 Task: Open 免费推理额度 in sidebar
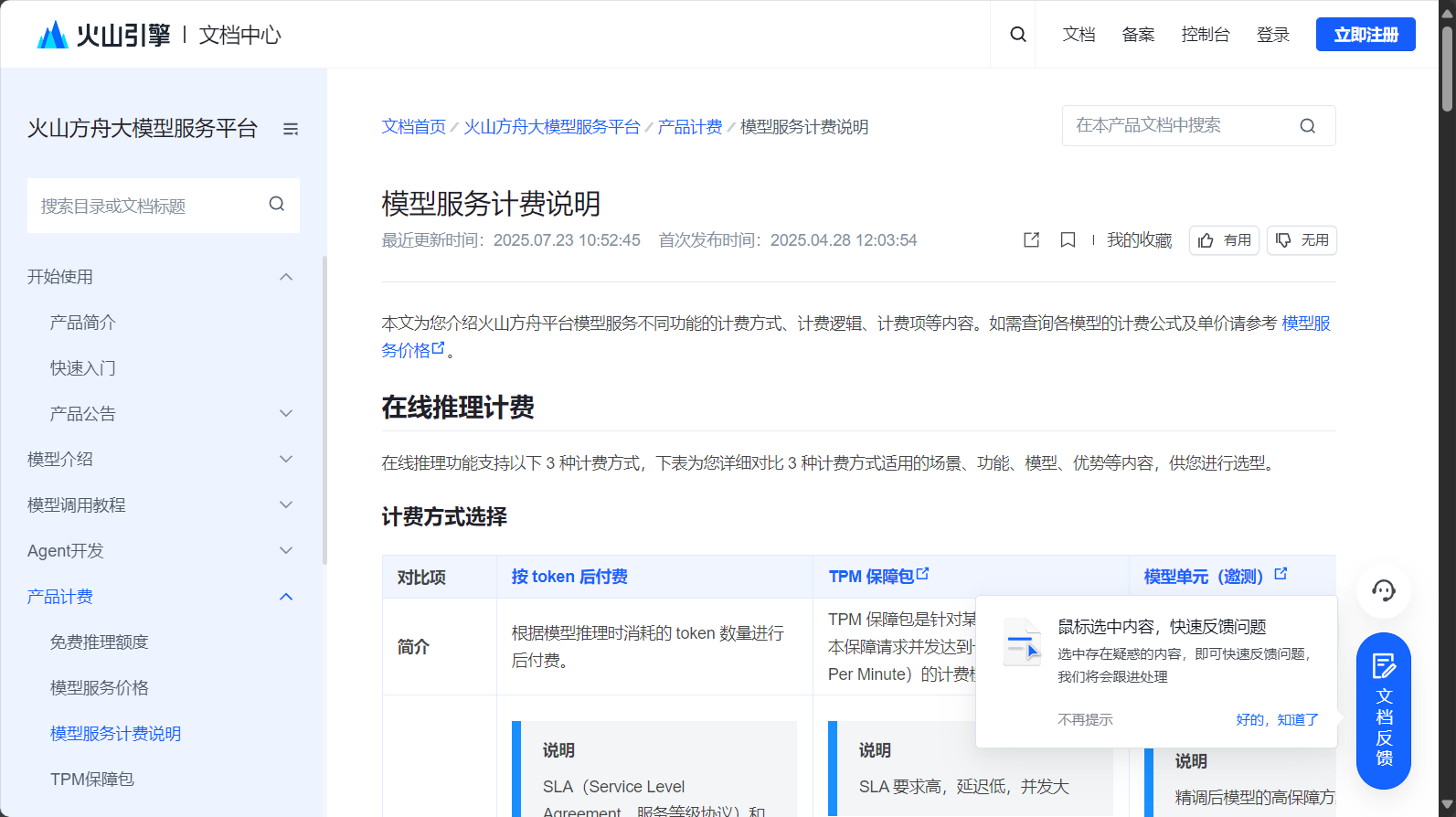coord(100,642)
